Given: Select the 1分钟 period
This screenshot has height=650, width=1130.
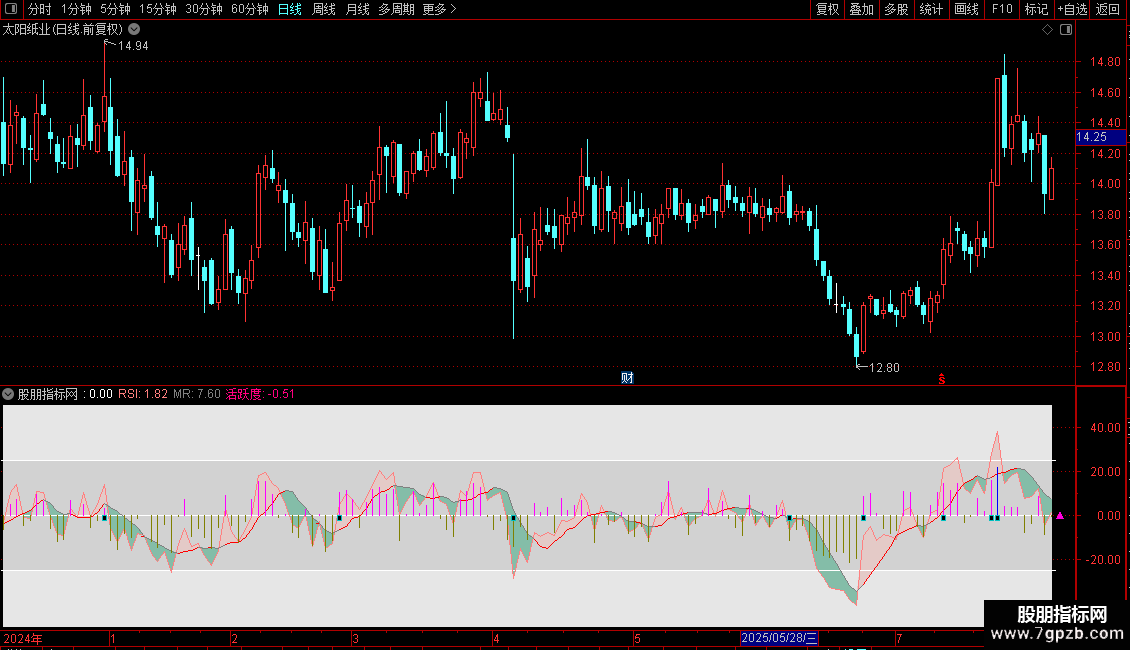Looking at the screenshot, I should tap(76, 9).
